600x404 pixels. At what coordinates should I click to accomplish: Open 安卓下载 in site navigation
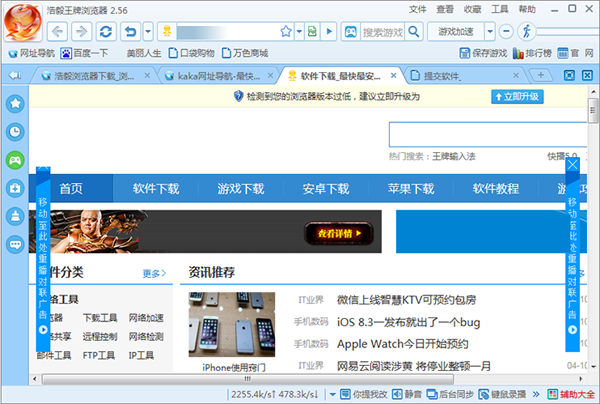click(326, 189)
